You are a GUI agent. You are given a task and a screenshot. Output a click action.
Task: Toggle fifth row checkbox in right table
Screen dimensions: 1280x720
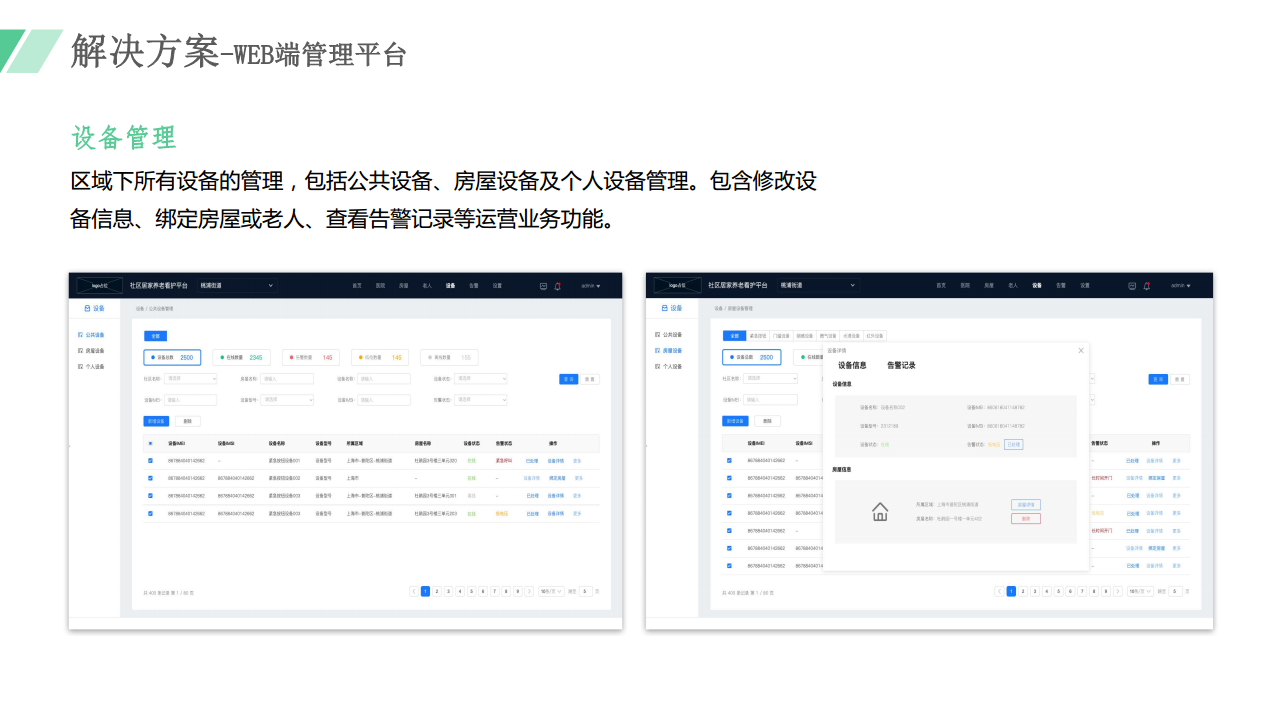click(x=729, y=531)
